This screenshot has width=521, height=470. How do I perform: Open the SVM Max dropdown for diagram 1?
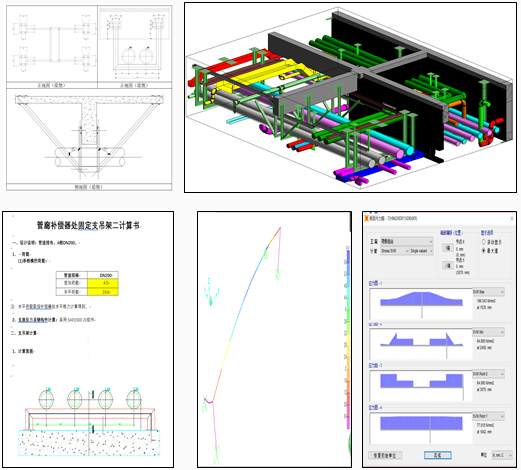coord(488,292)
